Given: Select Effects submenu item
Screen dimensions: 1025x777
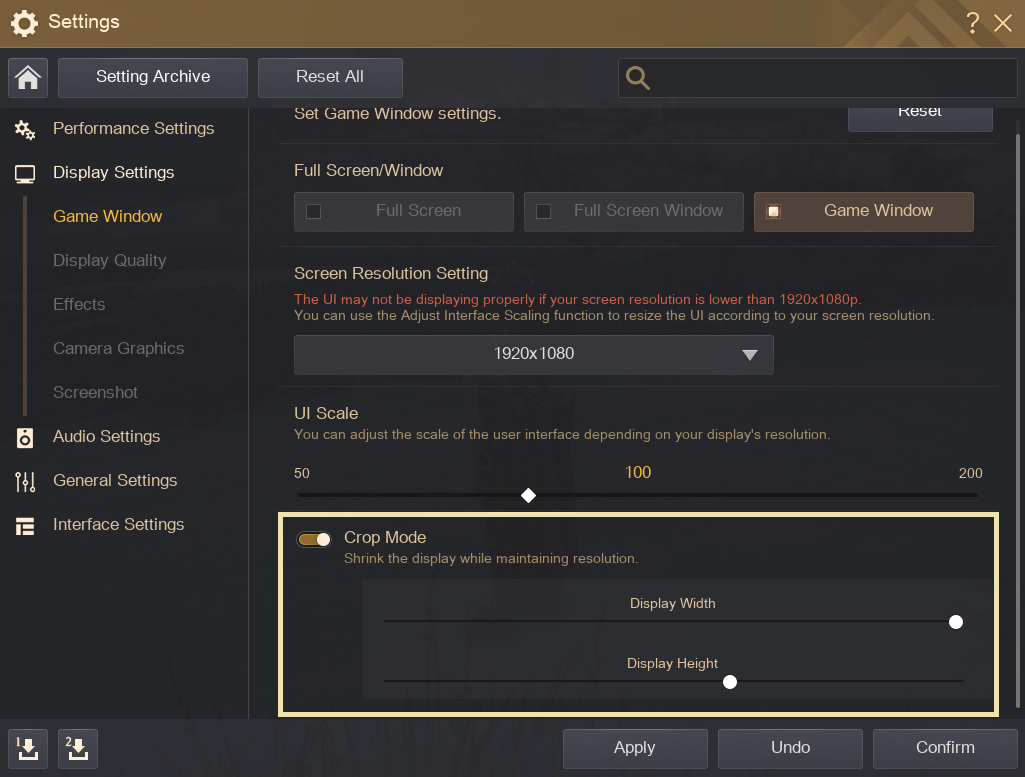Looking at the screenshot, I should pyautogui.click(x=79, y=305).
